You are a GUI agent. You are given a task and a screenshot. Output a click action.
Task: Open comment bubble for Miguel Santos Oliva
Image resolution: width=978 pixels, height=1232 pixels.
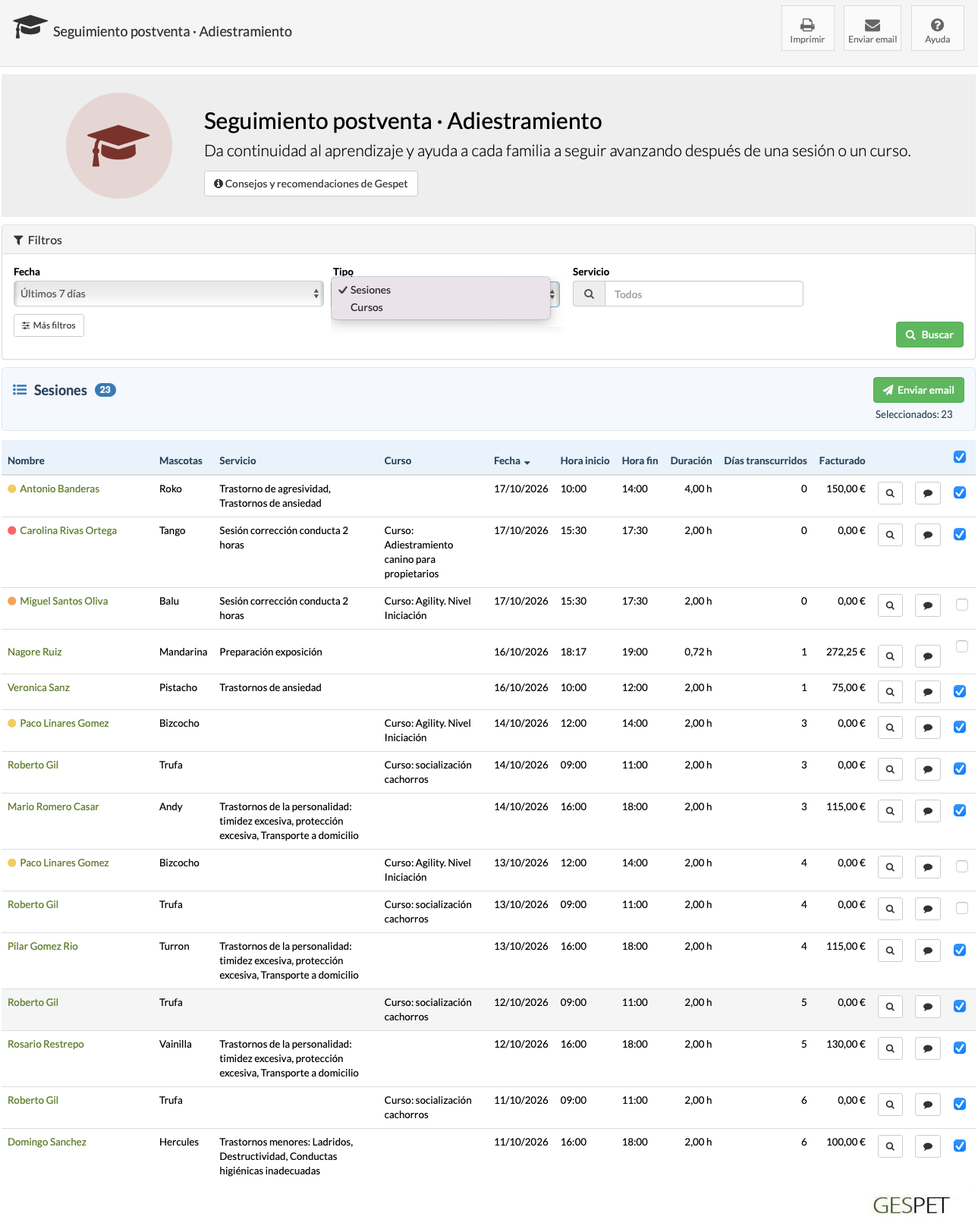(928, 605)
